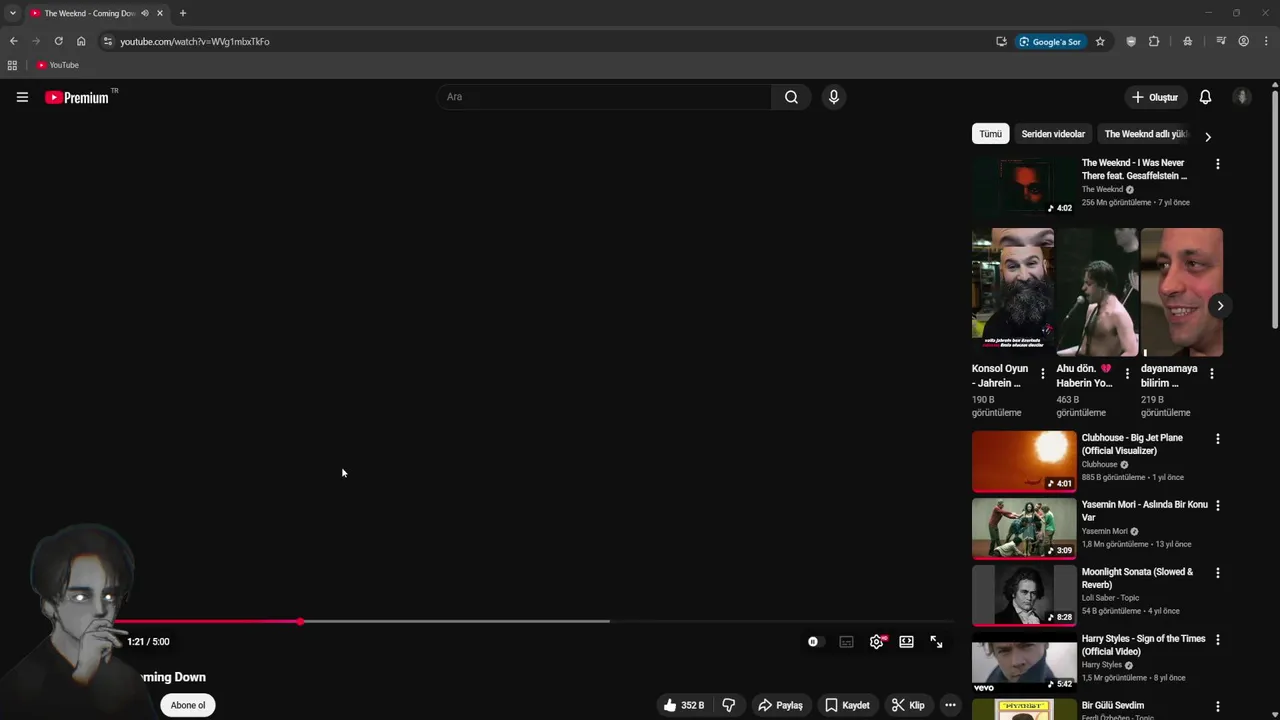The height and width of the screenshot is (720, 1280).
Task: Open the ad blocker shield extension
Action: click(x=1131, y=41)
